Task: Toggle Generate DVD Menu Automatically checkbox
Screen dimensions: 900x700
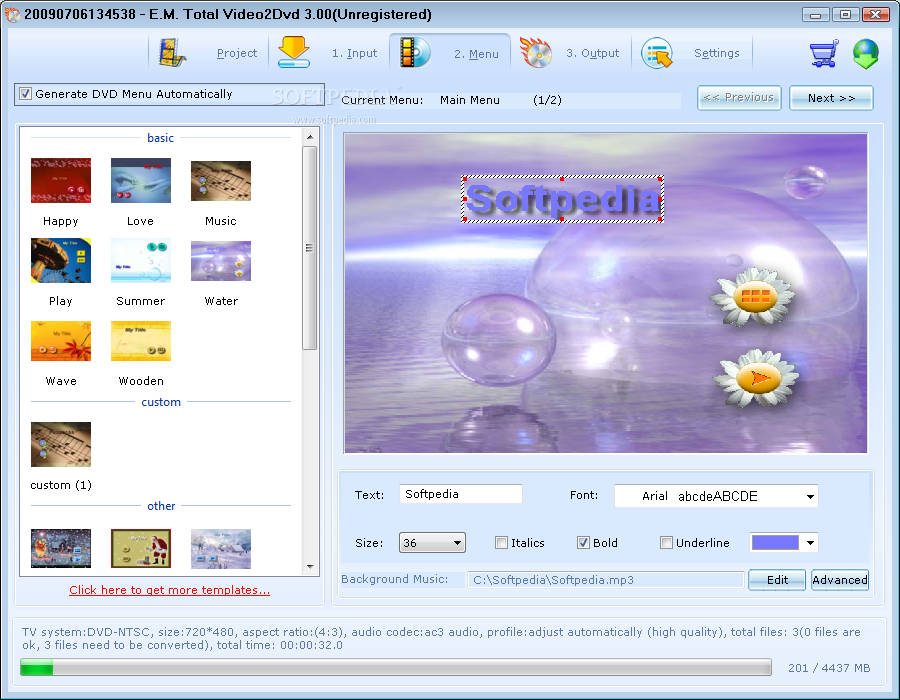Action: click(x=25, y=94)
